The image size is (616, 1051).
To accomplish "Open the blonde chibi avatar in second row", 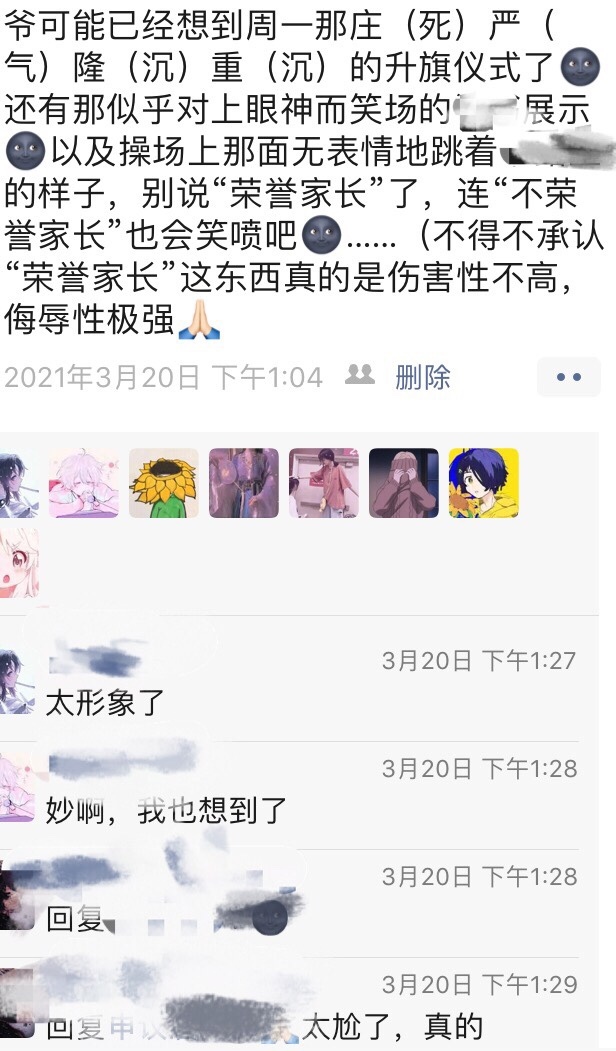I will [x=19, y=563].
